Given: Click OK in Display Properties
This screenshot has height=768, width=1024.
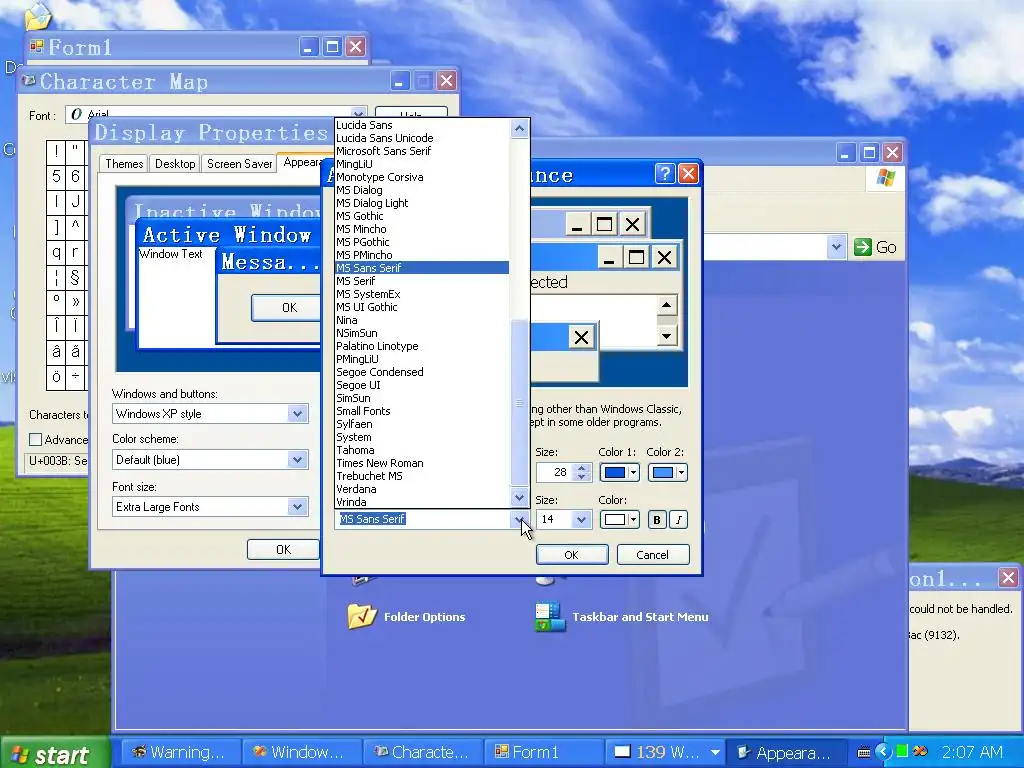Looking at the screenshot, I should click(x=283, y=550).
